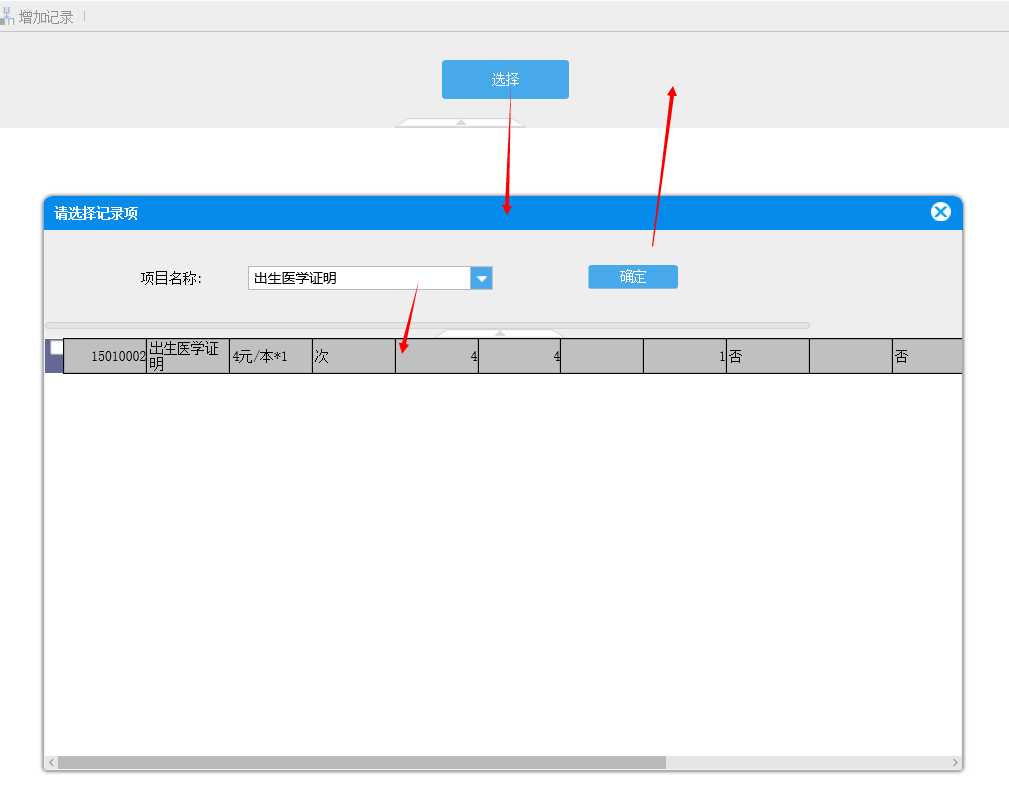Click the 增加记录 icon
The image size is (1009, 811).
(x=7, y=17)
